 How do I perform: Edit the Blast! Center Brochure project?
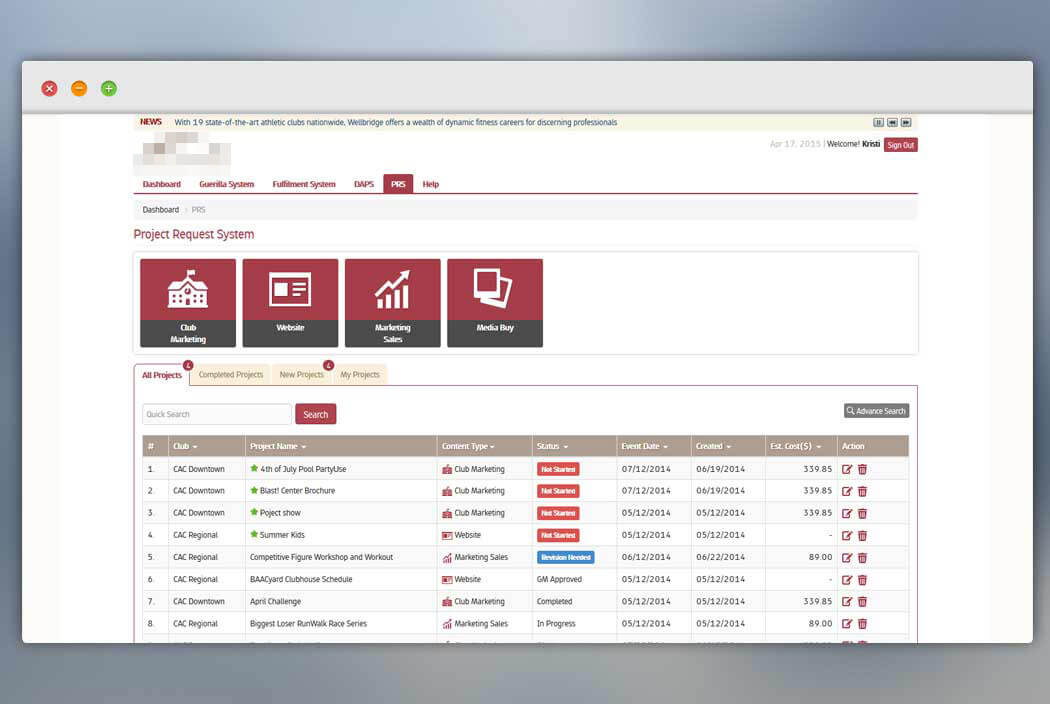pyautogui.click(x=847, y=492)
